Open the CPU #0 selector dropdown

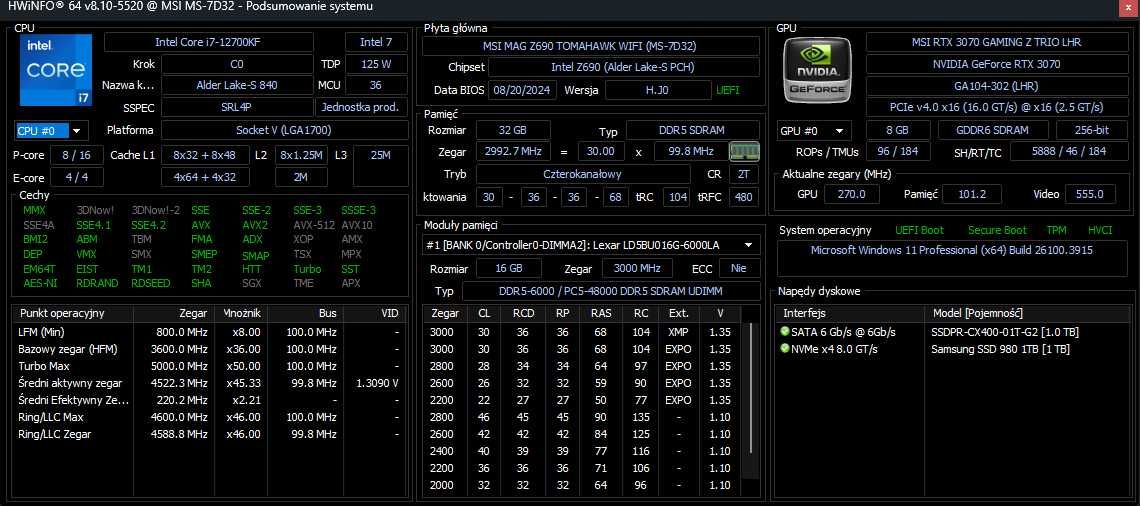76,131
